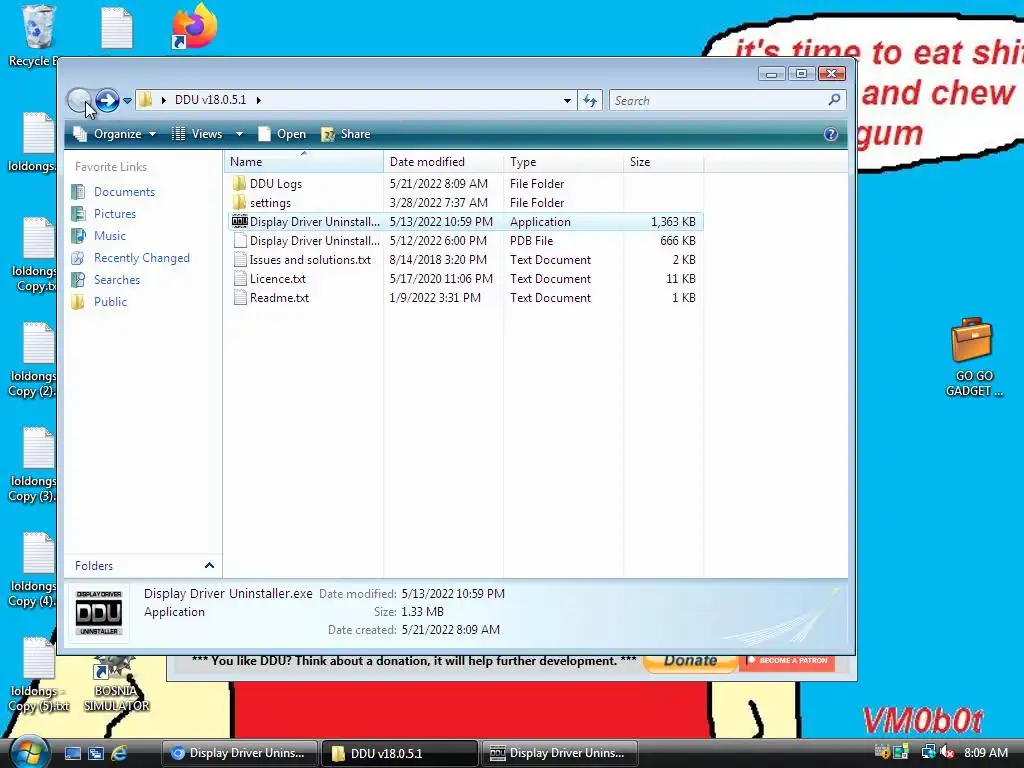Expand the address bar history dropdown
The width and height of the screenshot is (1024, 768).
pos(567,101)
